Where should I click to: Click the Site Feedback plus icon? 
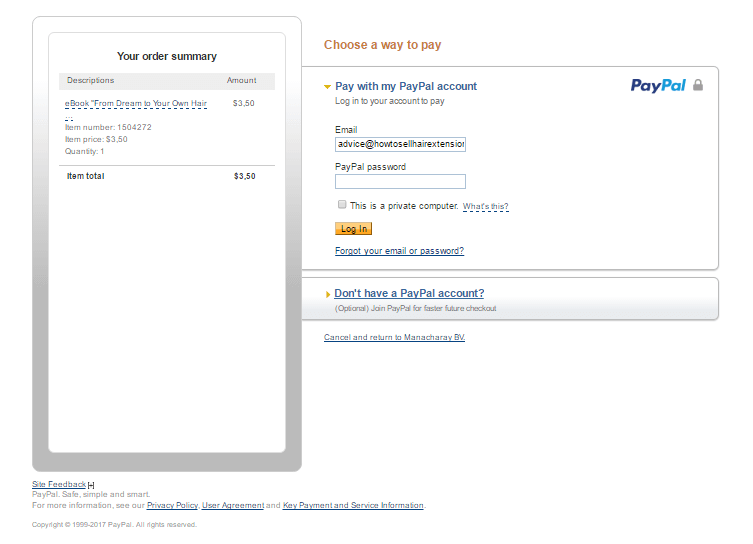pos(91,485)
